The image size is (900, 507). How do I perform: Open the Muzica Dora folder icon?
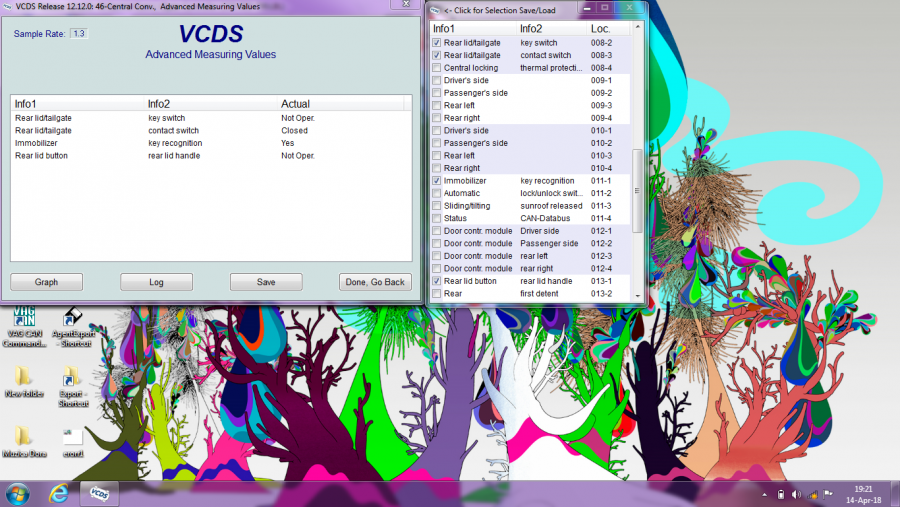click(24, 436)
